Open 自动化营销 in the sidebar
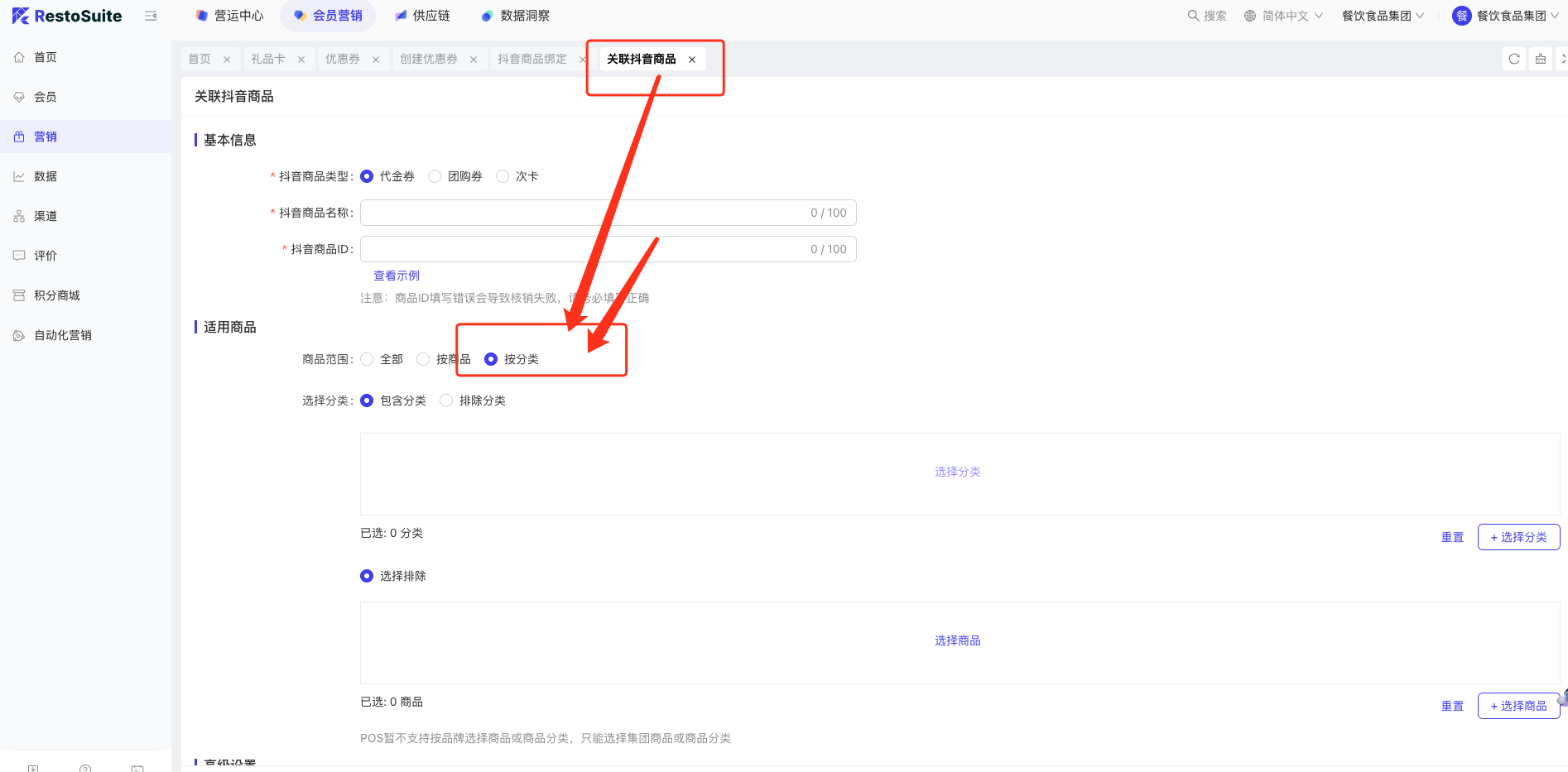 [62, 335]
